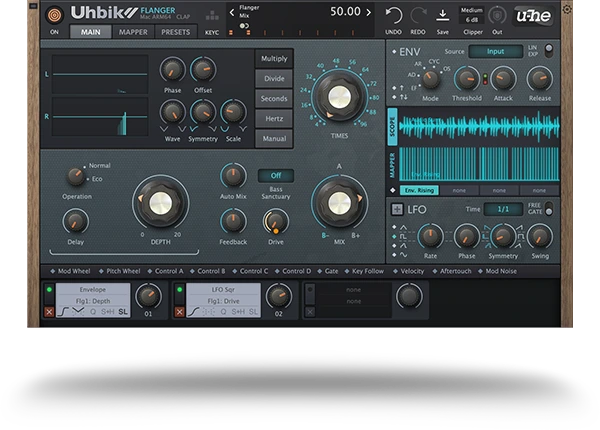Click the Undo arrow icon
600x430 pixels.
[x=392, y=14]
